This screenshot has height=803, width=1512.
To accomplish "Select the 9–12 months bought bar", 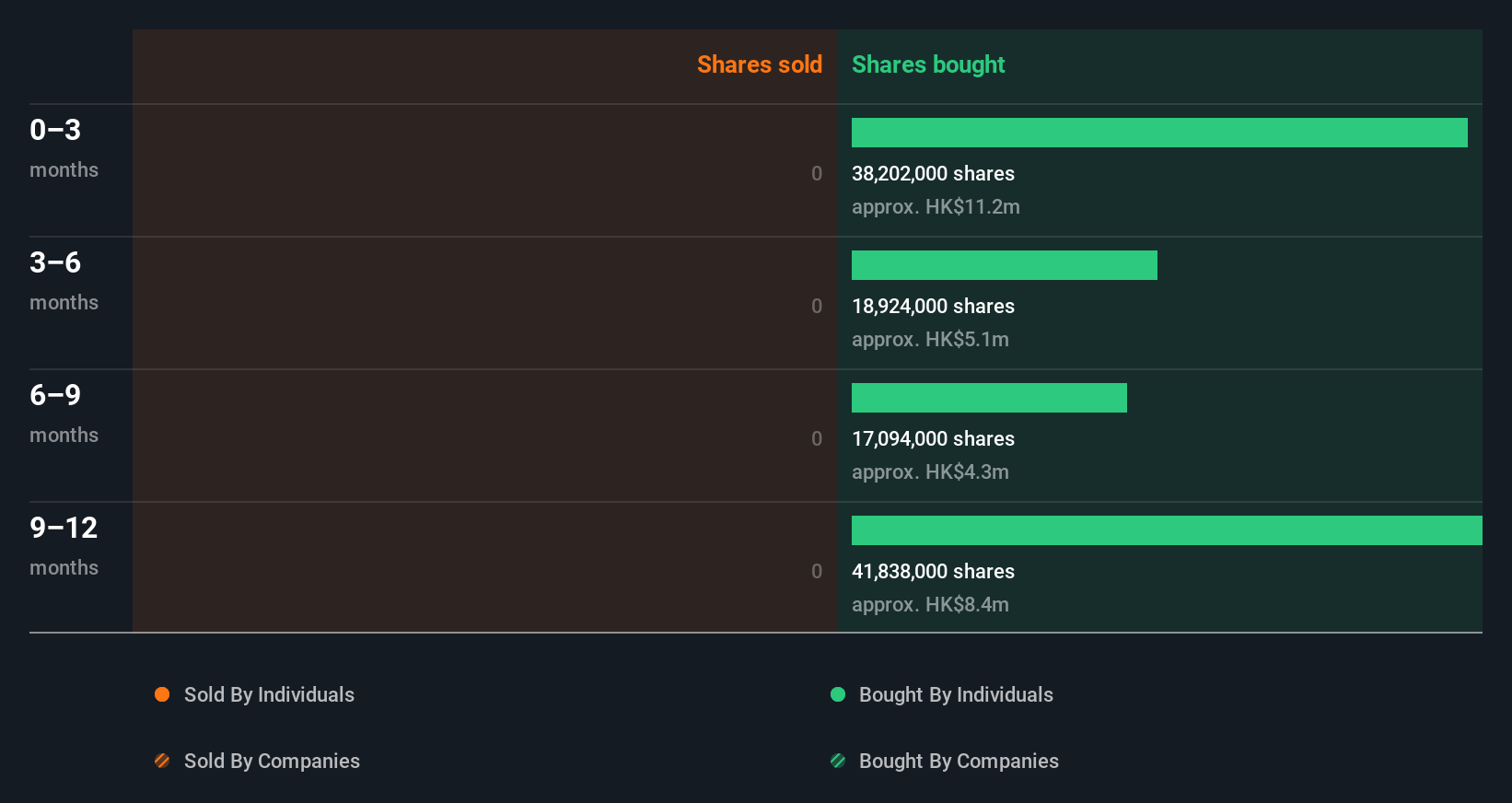I will tap(1167, 530).
